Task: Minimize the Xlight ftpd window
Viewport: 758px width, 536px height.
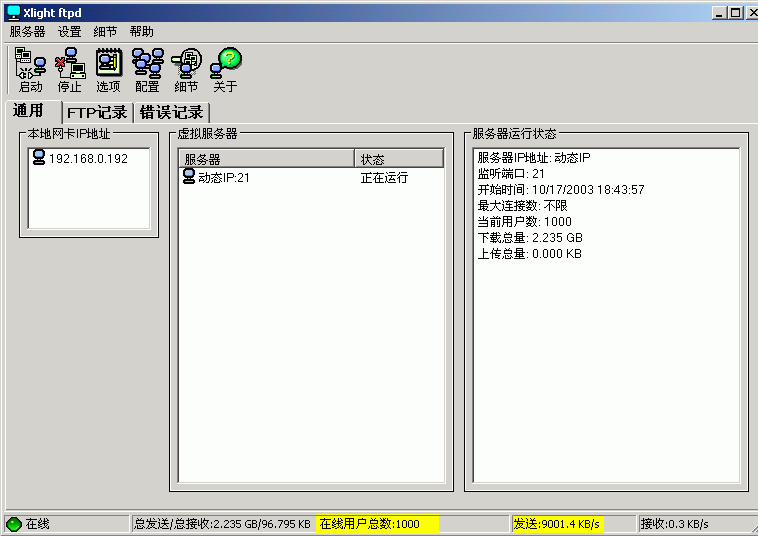Action: click(719, 13)
